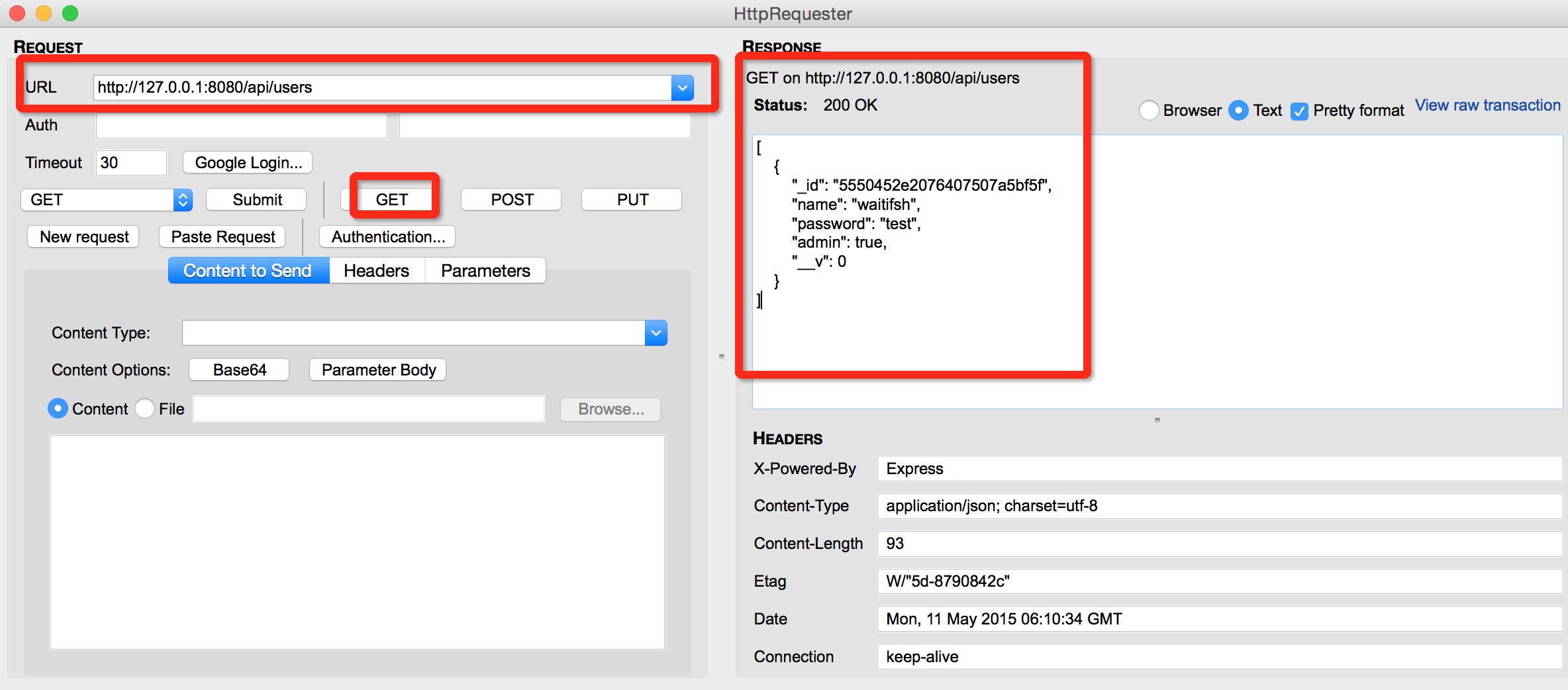Image resolution: width=1568 pixels, height=690 pixels.
Task: Open the Authentication settings button
Action: coord(388,237)
